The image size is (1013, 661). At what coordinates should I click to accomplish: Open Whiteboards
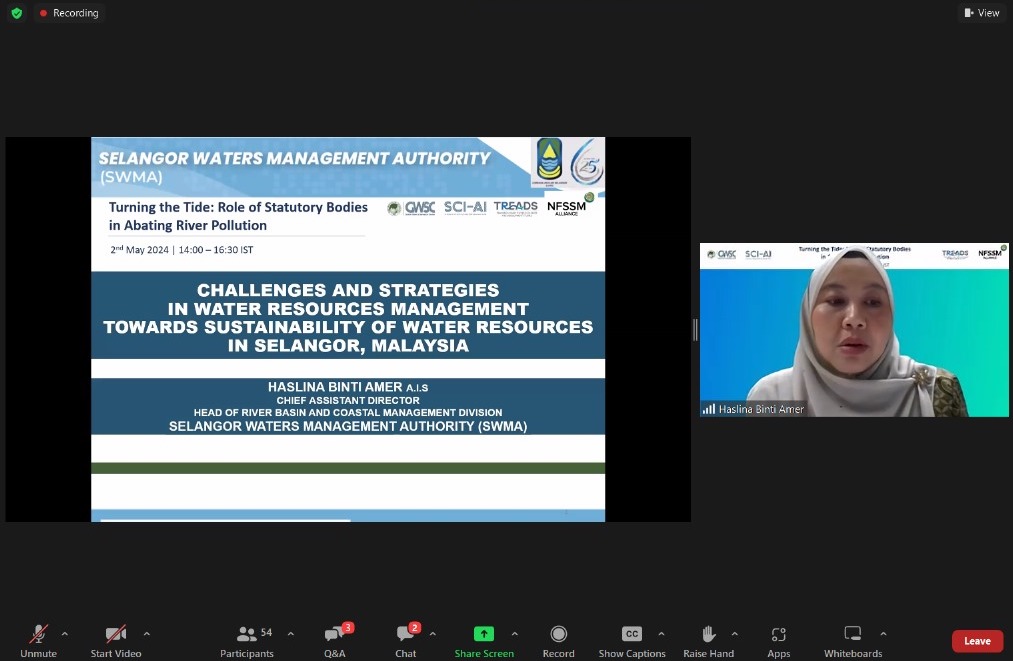click(853, 641)
